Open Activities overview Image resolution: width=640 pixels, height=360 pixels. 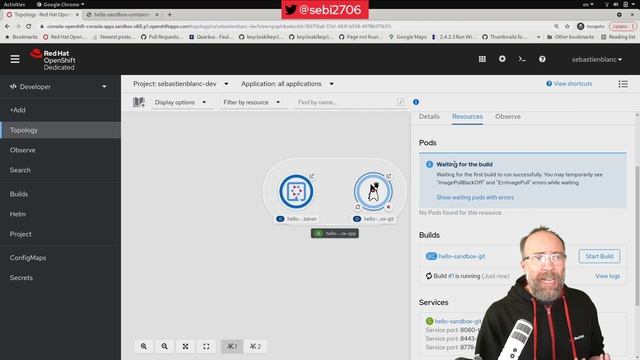[14, 4]
